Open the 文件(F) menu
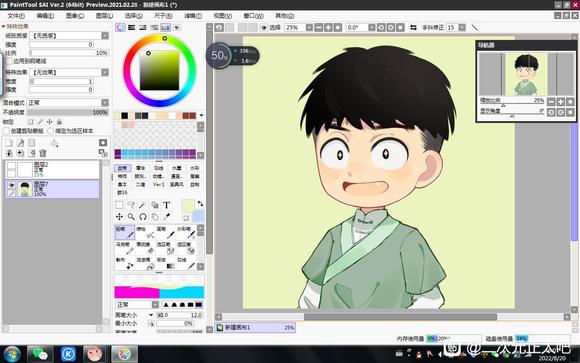The height and width of the screenshot is (363, 580). 16,16
